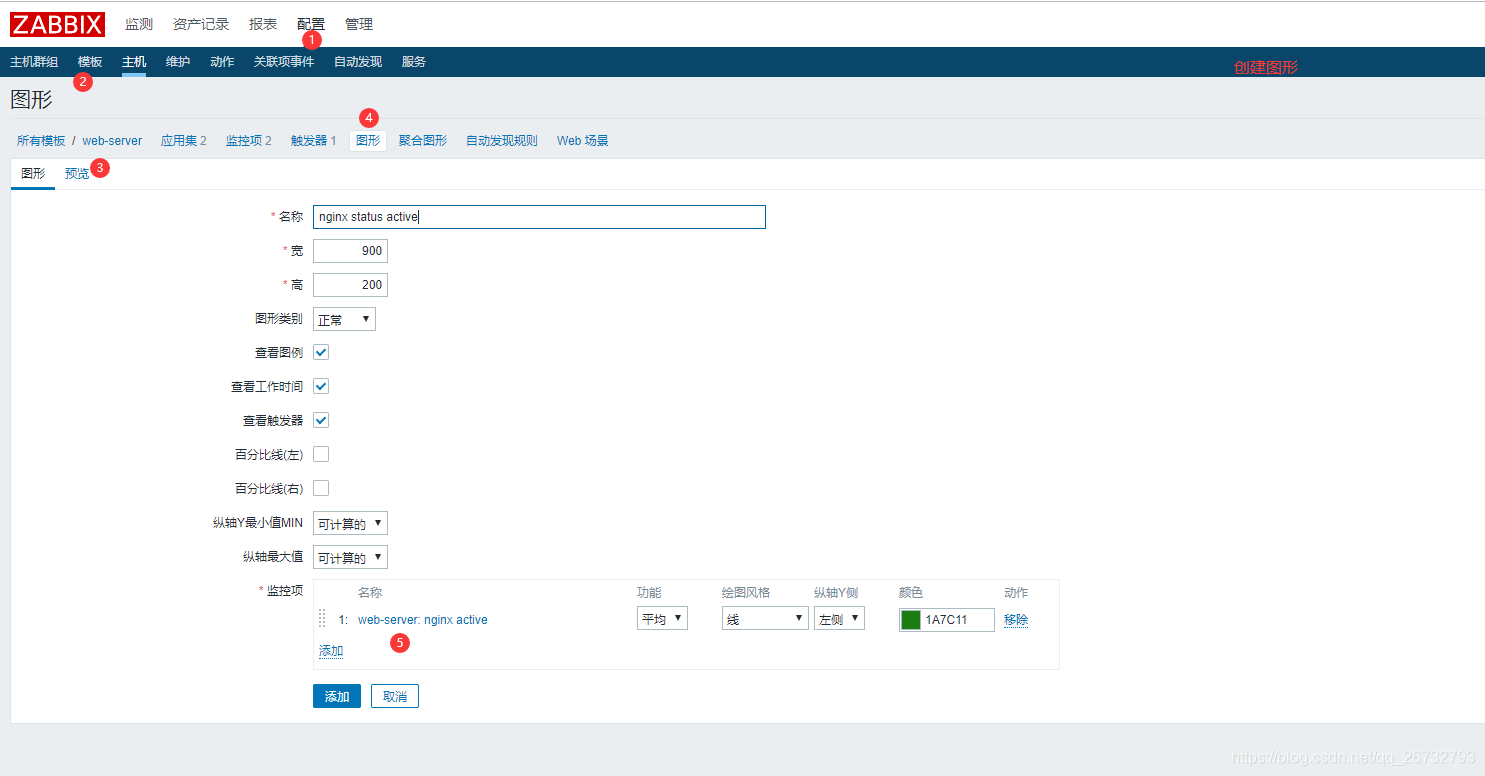
Task: Click the blue 添加 submit button
Action: coord(337,696)
